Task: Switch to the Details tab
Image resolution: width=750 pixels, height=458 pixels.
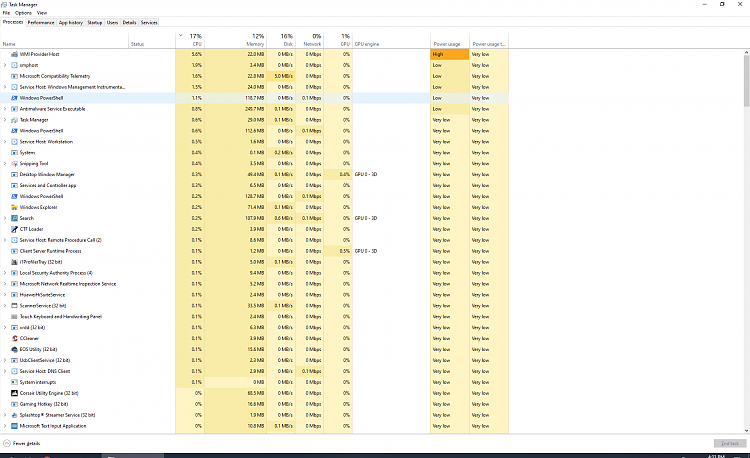Action: [129, 22]
